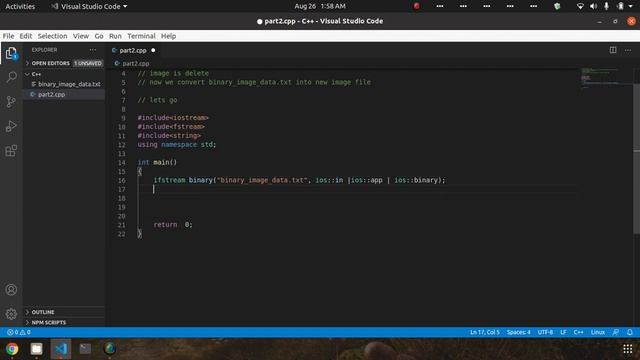Open the Edit menu
This screenshot has width=640, height=360.
[26, 36]
